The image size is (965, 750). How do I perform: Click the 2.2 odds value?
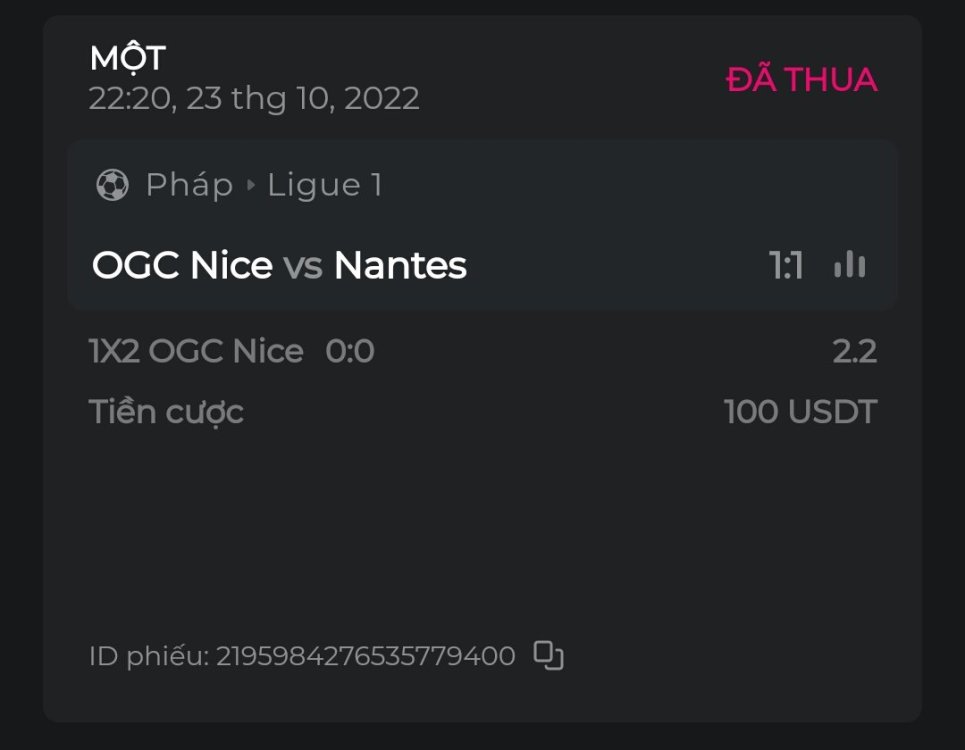pyautogui.click(x=854, y=351)
